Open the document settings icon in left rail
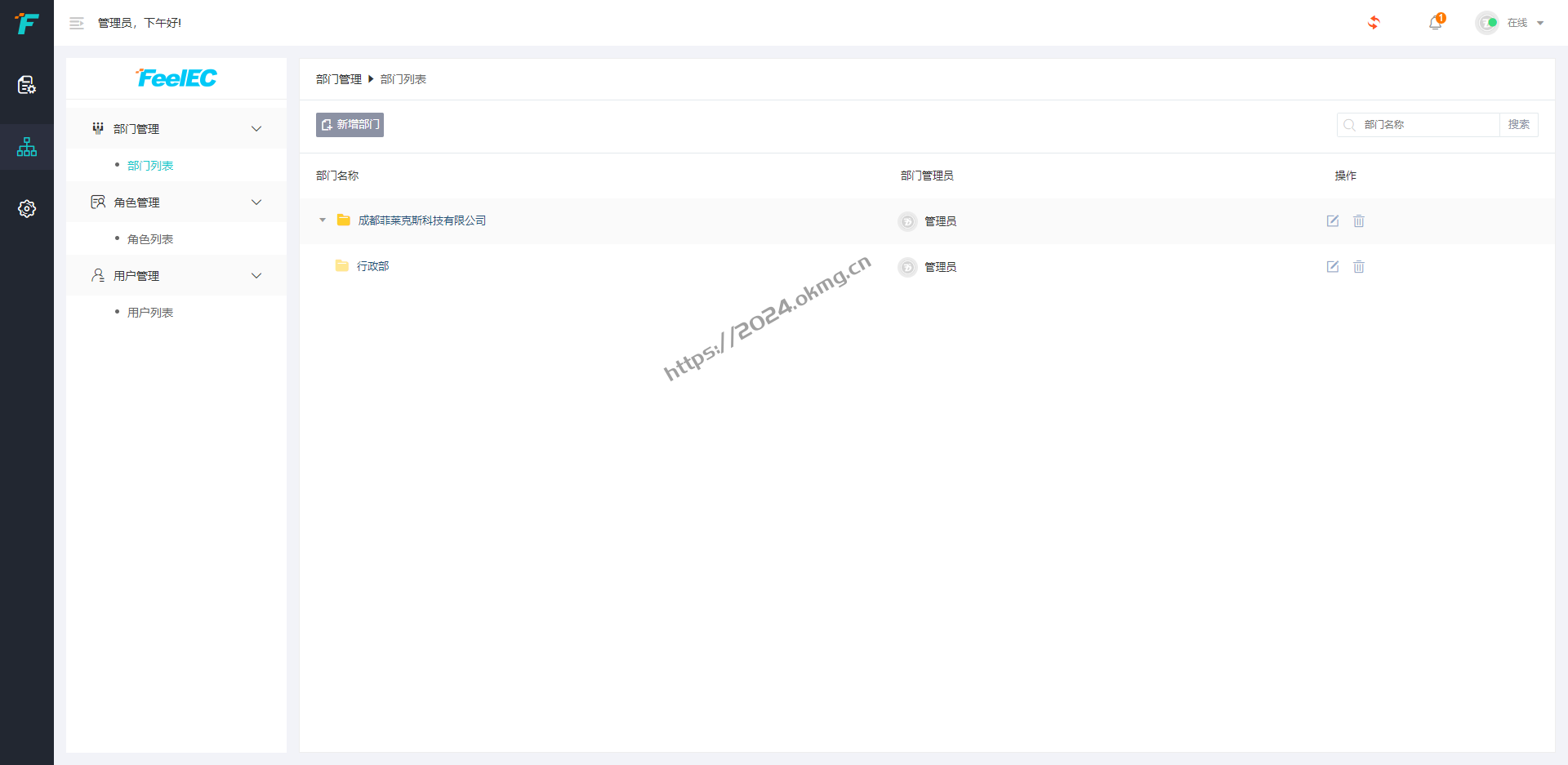The height and width of the screenshot is (765, 1568). pos(27,85)
